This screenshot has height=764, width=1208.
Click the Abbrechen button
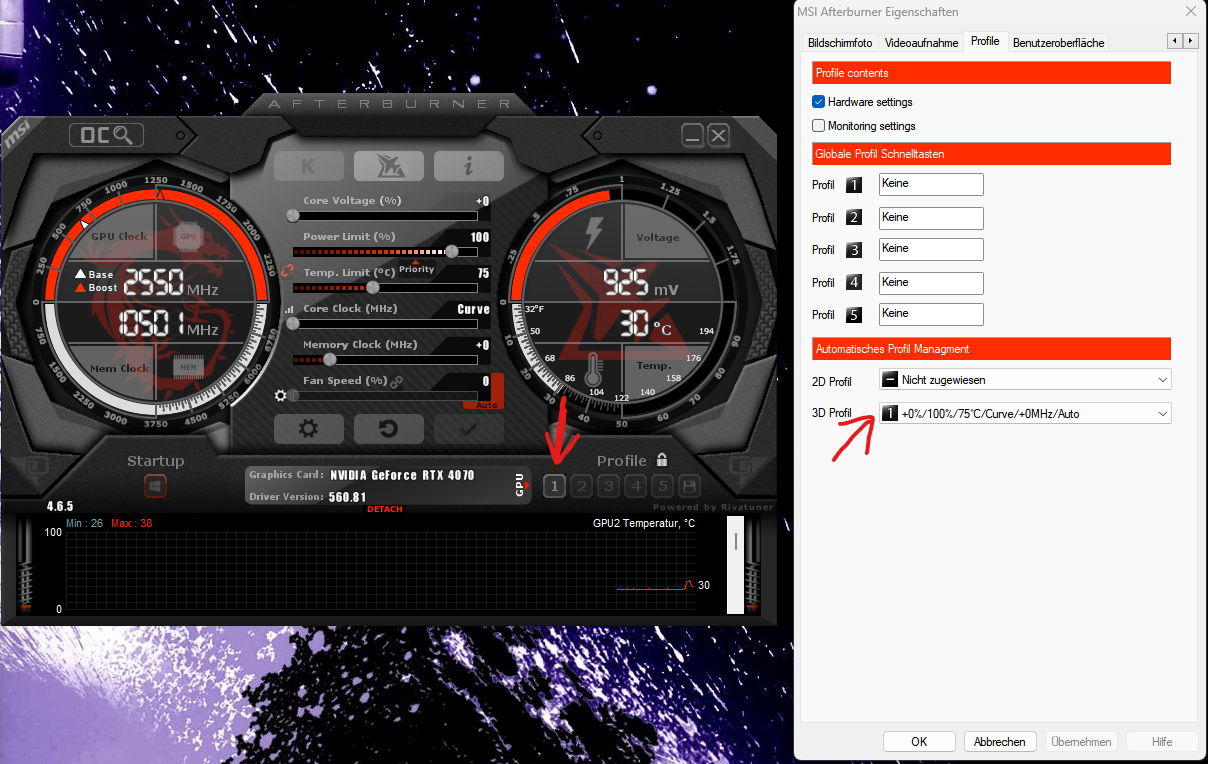tap(1000, 742)
